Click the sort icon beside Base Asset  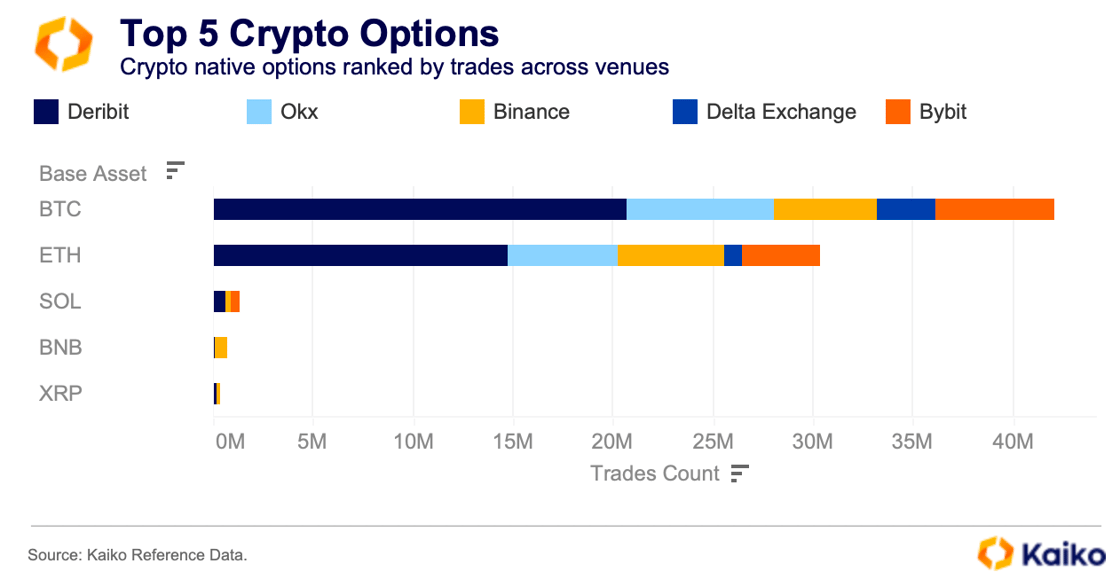point(175,171)
